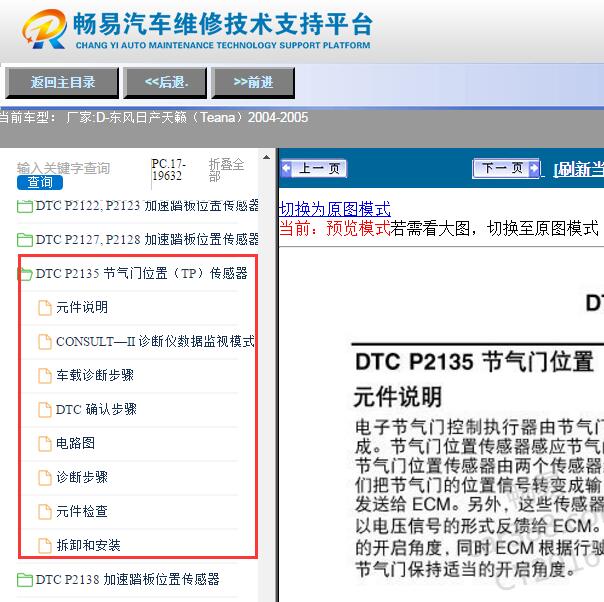The height and width of the screenshot is (602, 604).
Task: Click page icon beside 车载诊断步骤
Action: click(x=45, y=376)
